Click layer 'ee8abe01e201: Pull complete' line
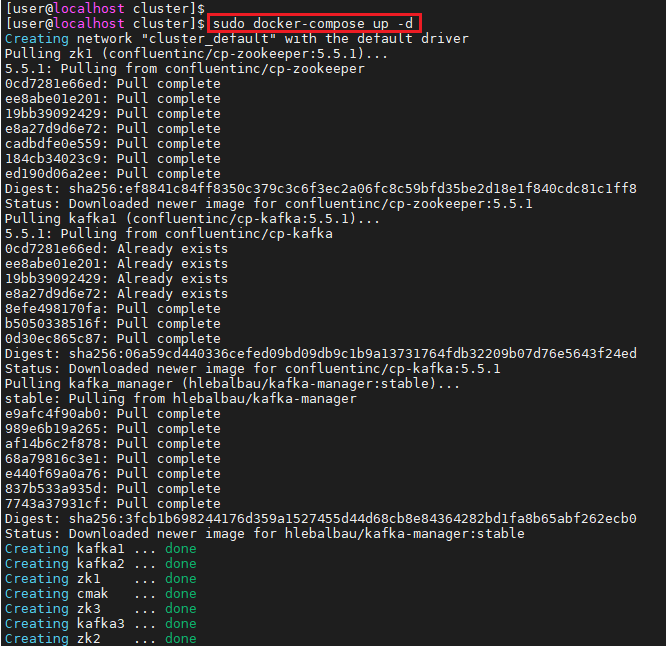 113,99
